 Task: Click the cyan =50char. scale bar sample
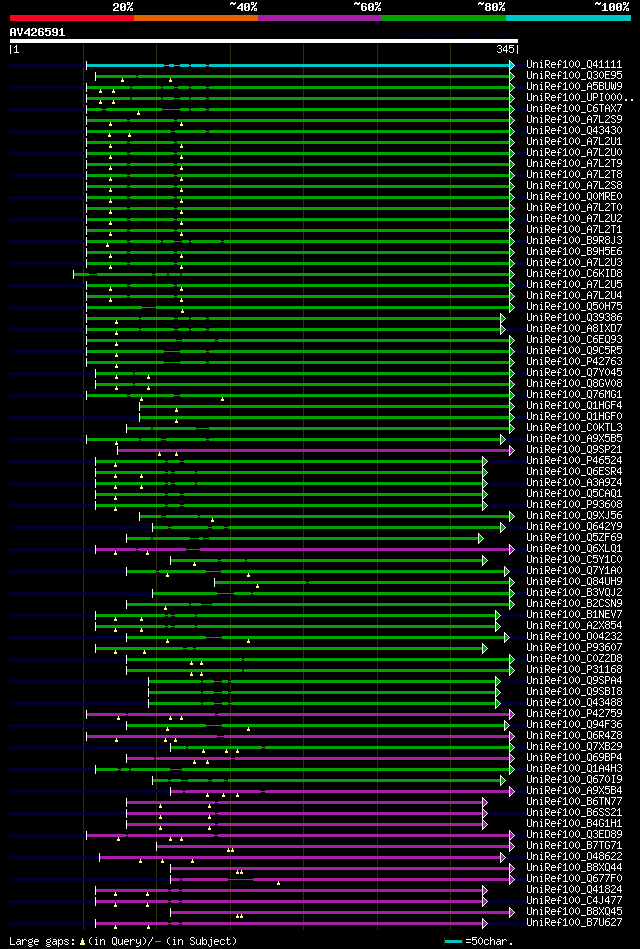pyautogui.click(x=454, y=942)
